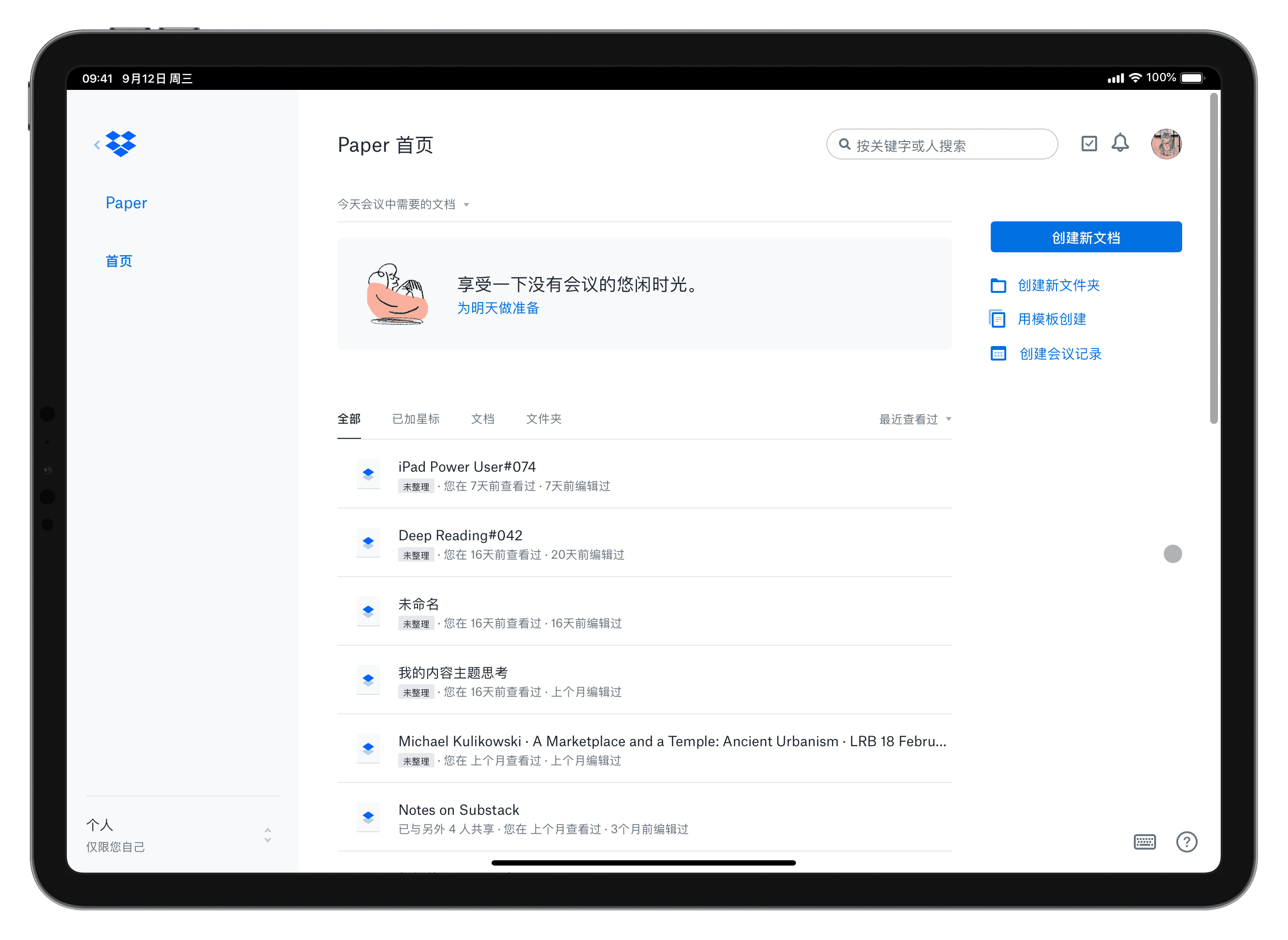Click the calendar icon for 创建会议记录
The height and width of the screenshot is (940, 1288).
[x=999, y=354]
